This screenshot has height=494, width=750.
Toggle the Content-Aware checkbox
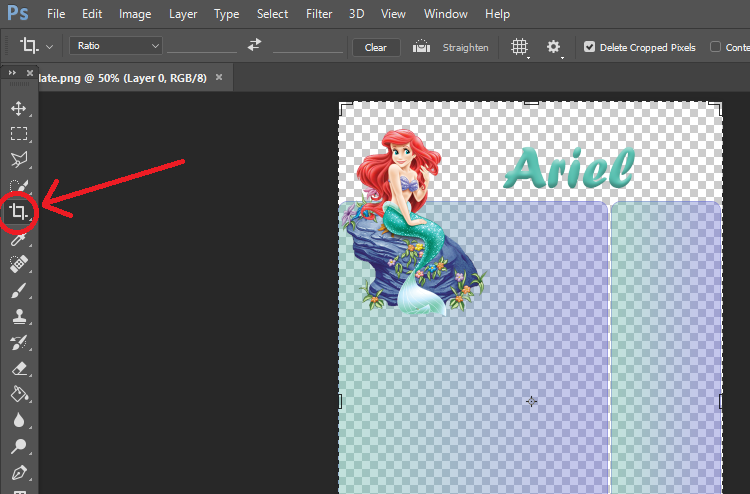pyautogui.click(x=715, y=46)
